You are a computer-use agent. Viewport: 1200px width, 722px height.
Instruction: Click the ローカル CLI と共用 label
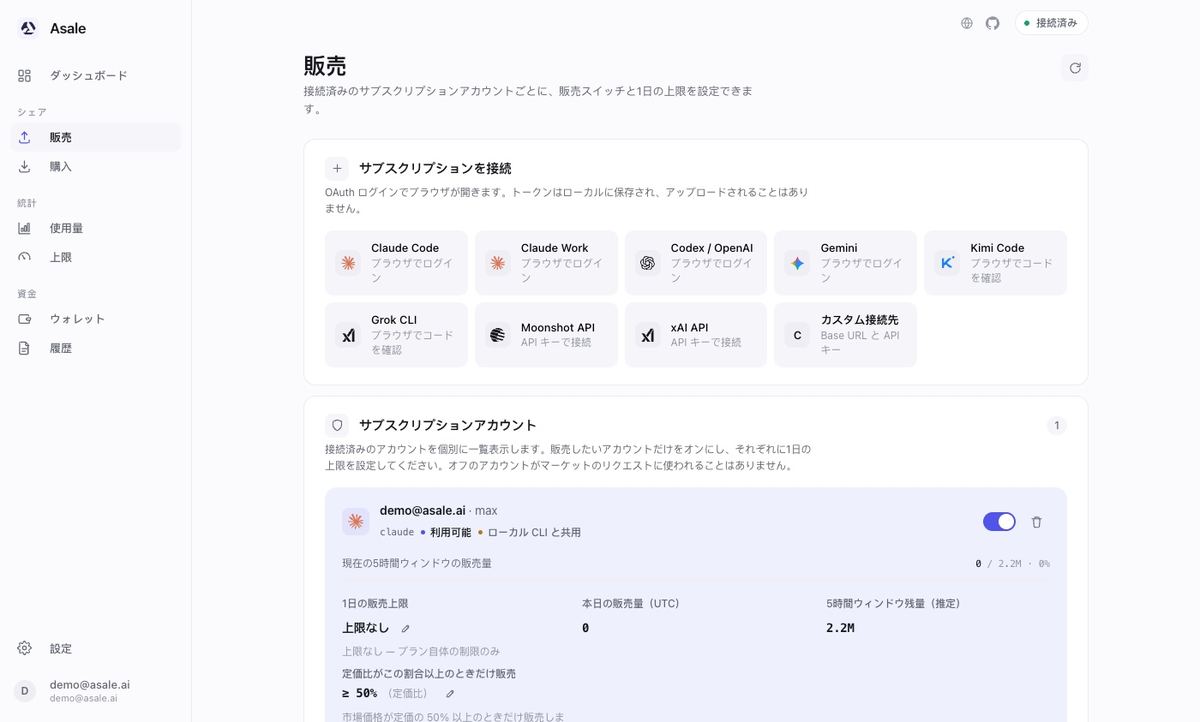(x=534, y=533)
